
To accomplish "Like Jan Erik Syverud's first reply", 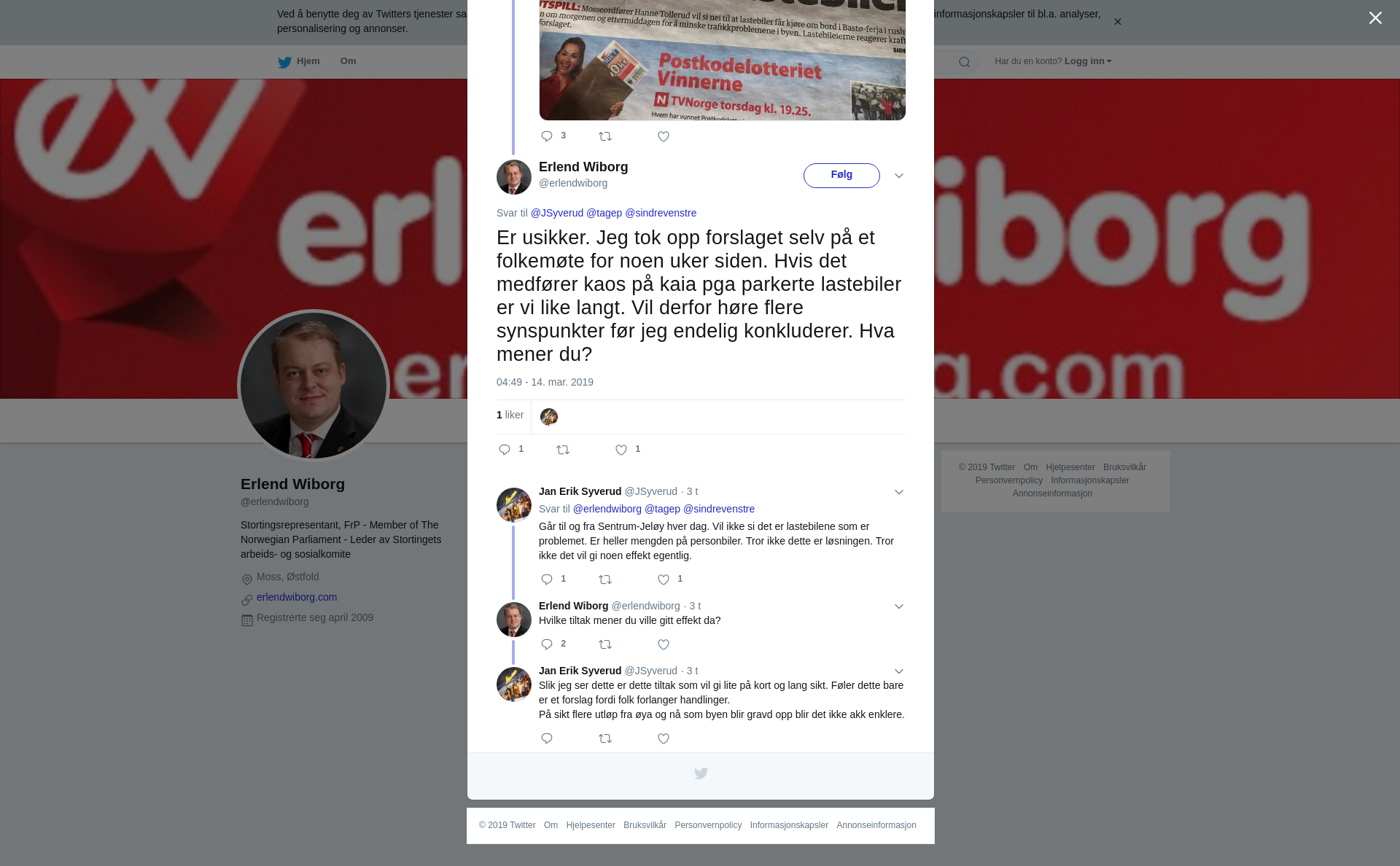I will (x=664, y=580).
